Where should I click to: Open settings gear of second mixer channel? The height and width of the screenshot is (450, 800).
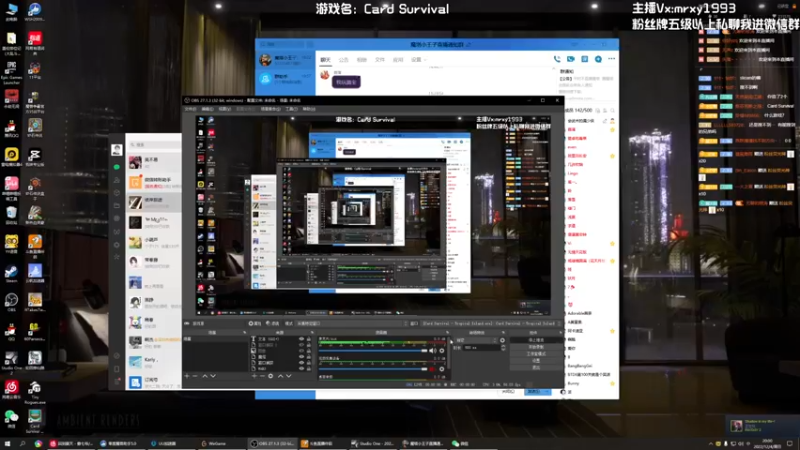click(x=442, y=369)
